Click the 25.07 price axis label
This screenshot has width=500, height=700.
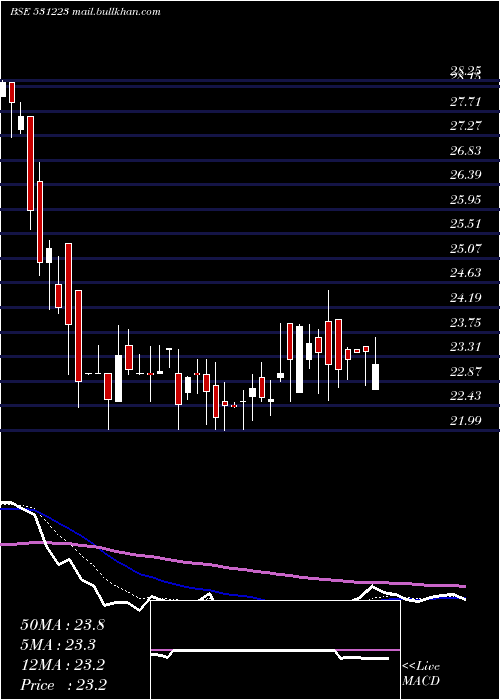point(465,248)
